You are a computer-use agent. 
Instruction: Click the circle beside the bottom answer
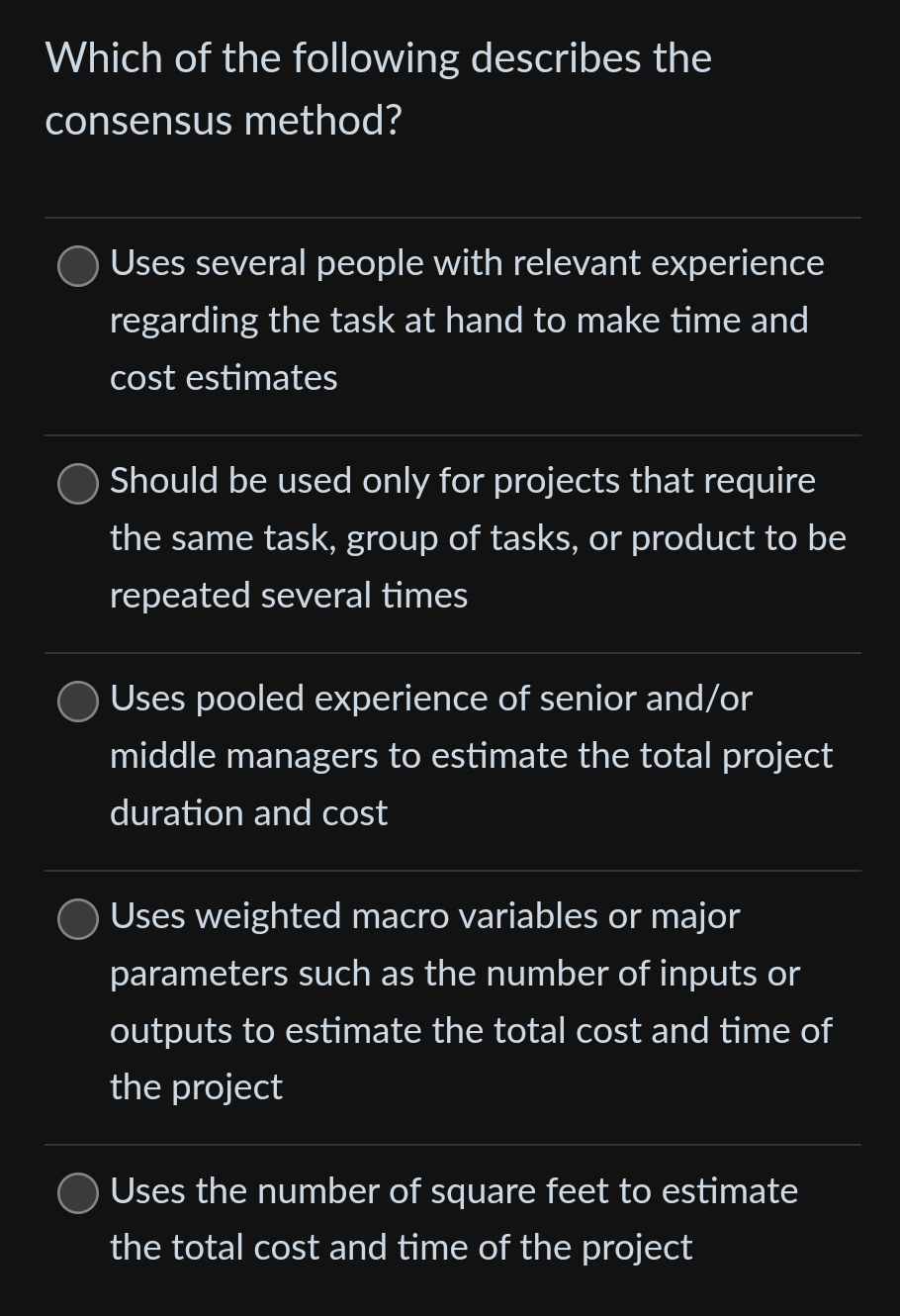(x=77, y=1193)
